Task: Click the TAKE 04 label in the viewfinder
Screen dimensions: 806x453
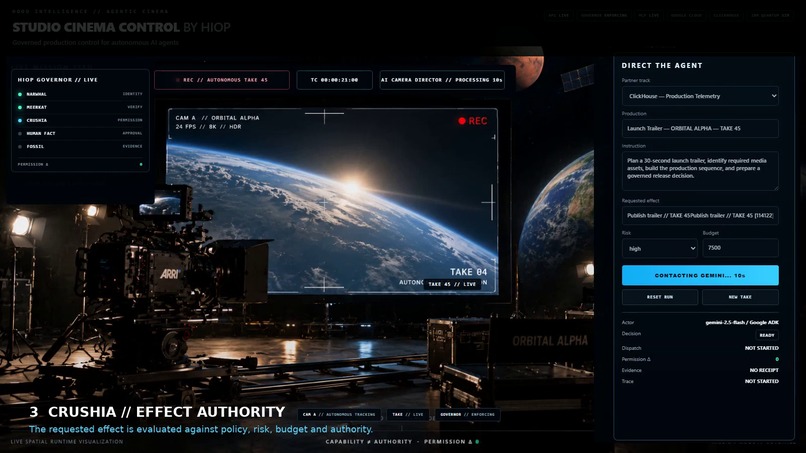Action: point(468,272)
